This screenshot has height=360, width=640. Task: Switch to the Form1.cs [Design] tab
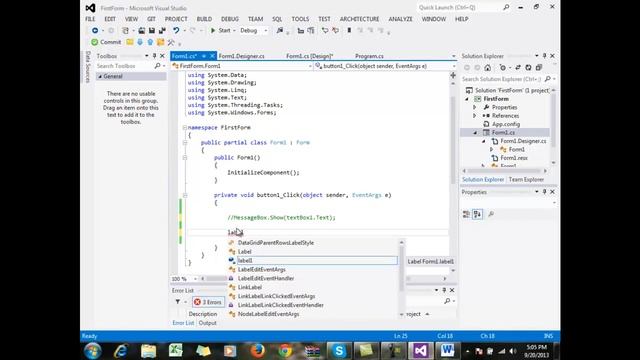click(309, 56)
